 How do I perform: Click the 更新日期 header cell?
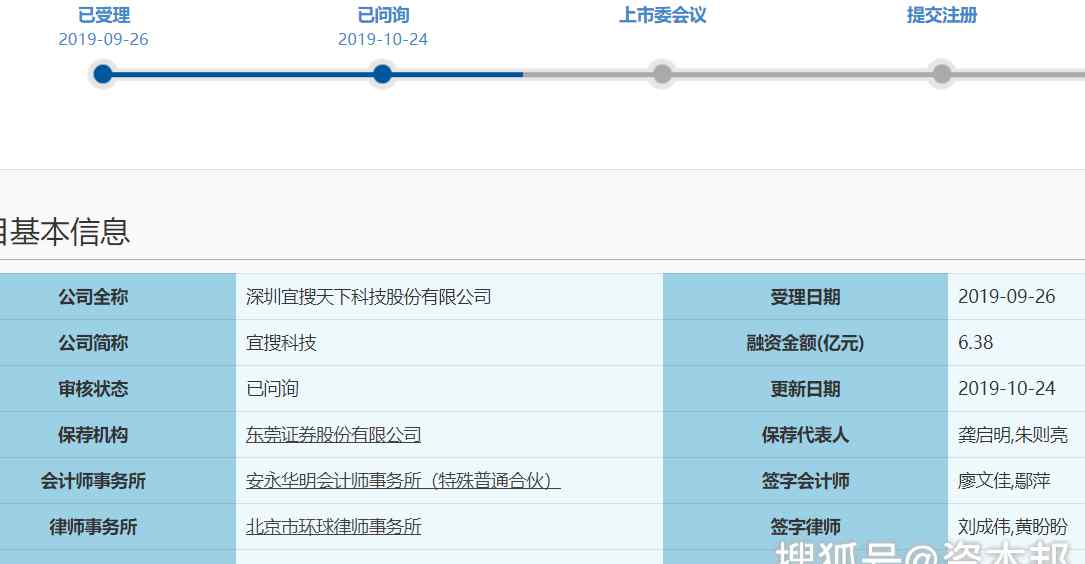click(805, 389)
